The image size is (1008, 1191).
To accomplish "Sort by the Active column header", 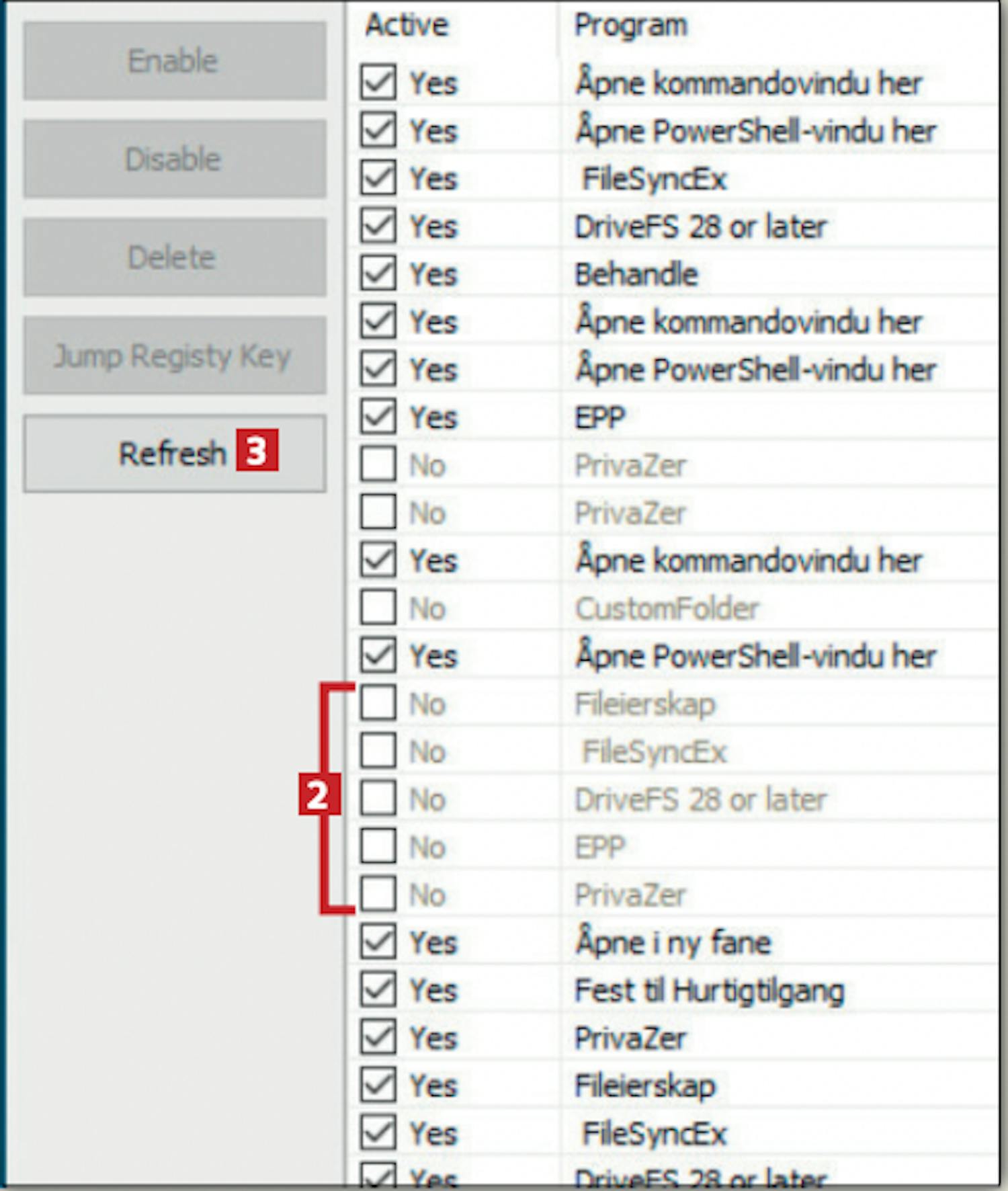I will coord(407,26).
